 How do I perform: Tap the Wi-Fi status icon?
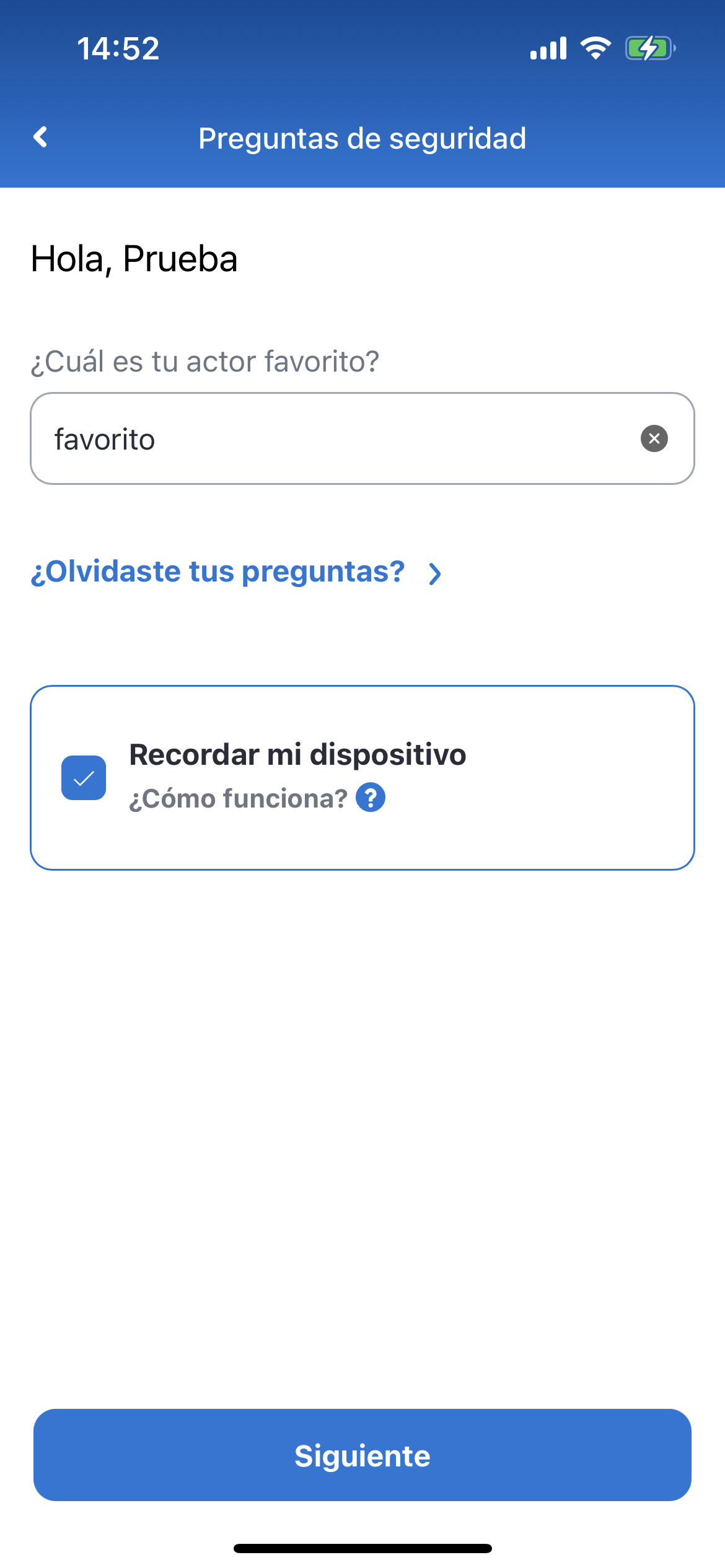(595, 48)
